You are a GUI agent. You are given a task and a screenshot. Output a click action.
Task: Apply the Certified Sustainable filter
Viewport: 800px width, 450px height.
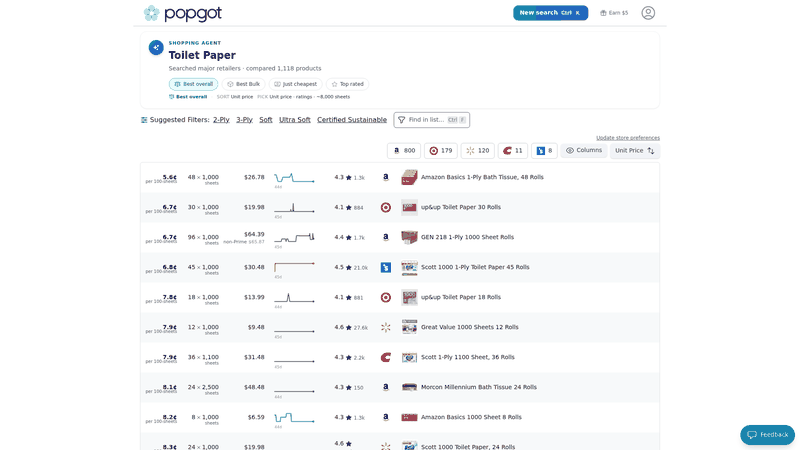click(352, 120)
